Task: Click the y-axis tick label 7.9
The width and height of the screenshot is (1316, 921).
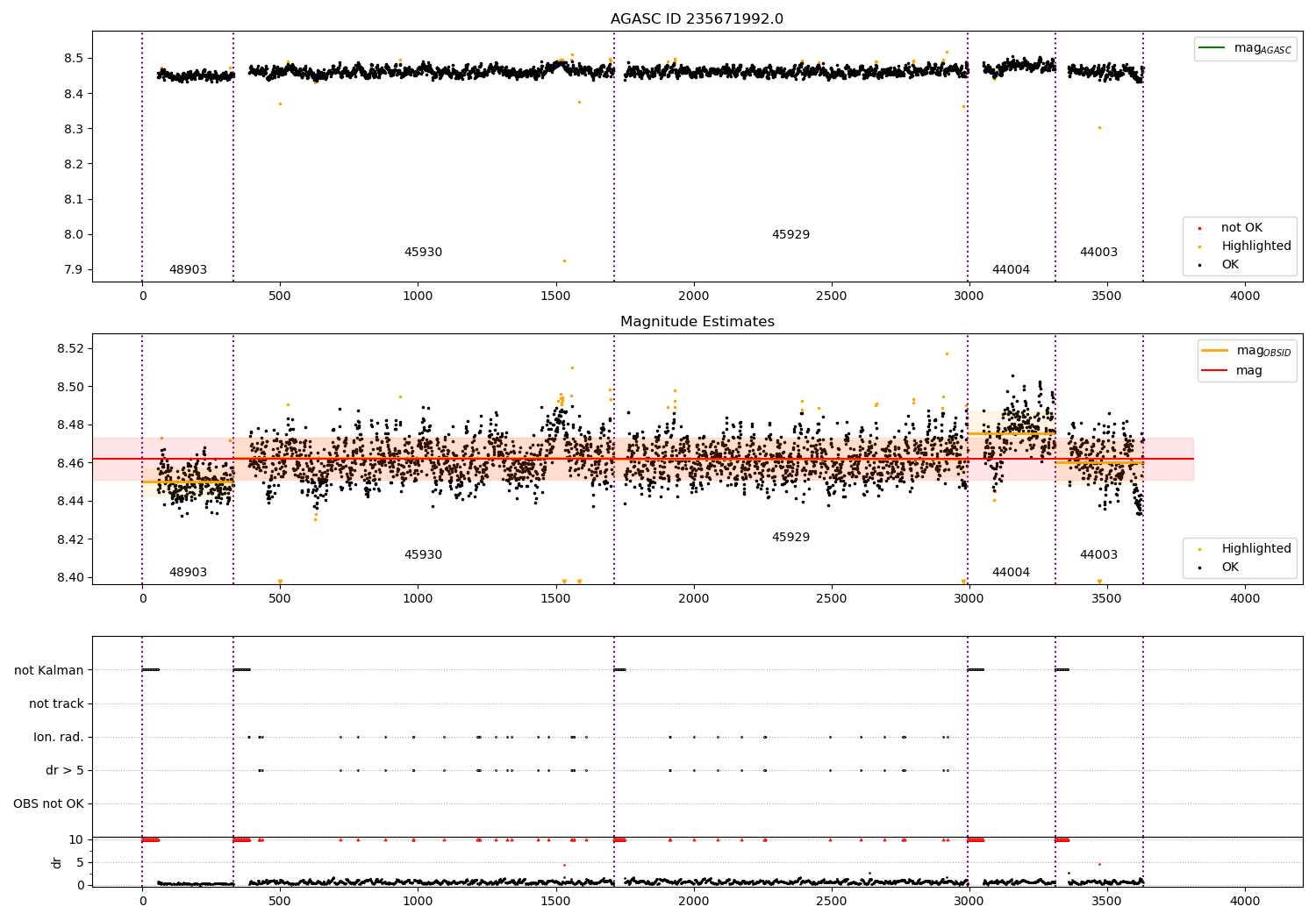Action: (x=74, y=270)
